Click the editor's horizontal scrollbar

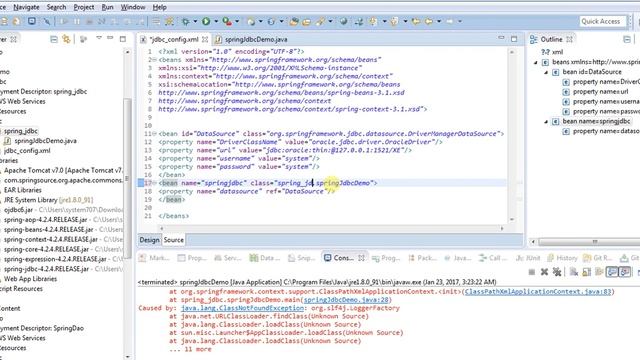pos(331,228)
